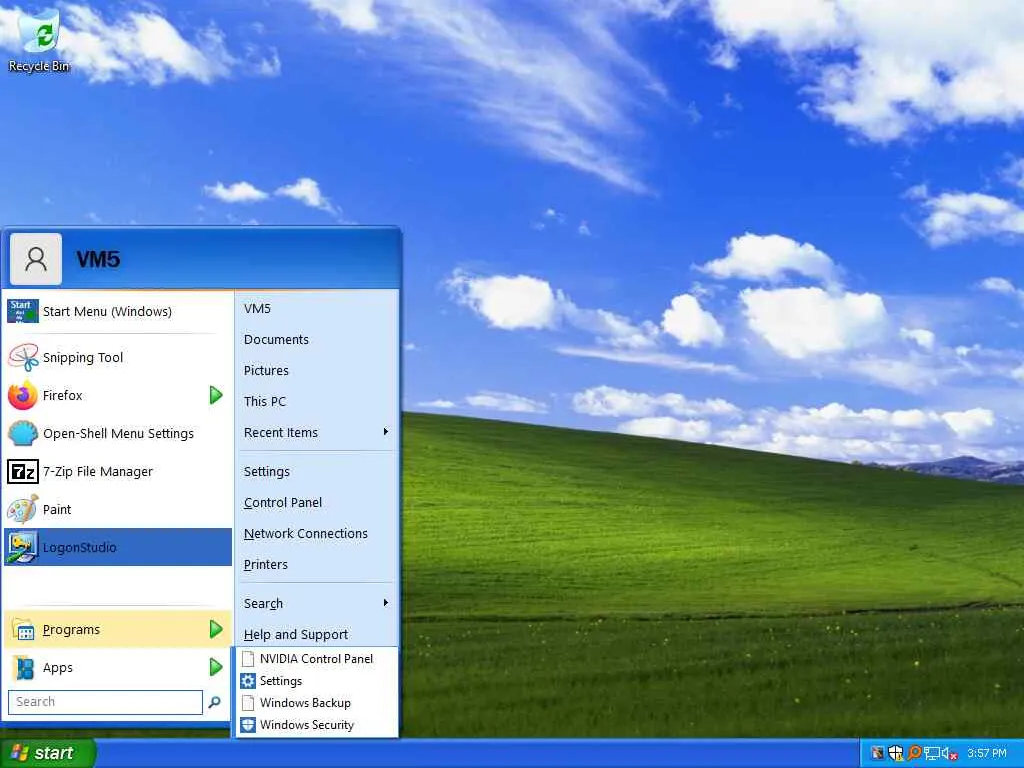Click the first system tray icon
This screenshot has height=768, width=1024.
click(x=878, y=753)
